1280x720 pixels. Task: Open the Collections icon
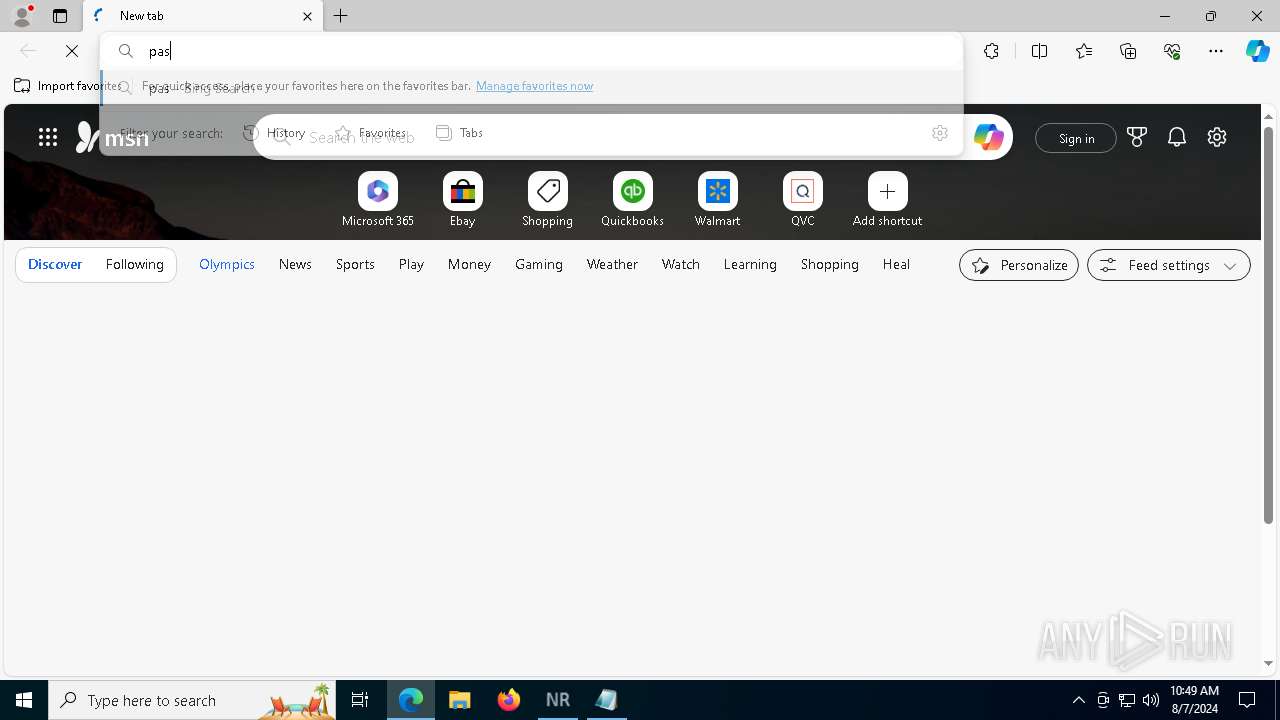[x=1128, y=51]
